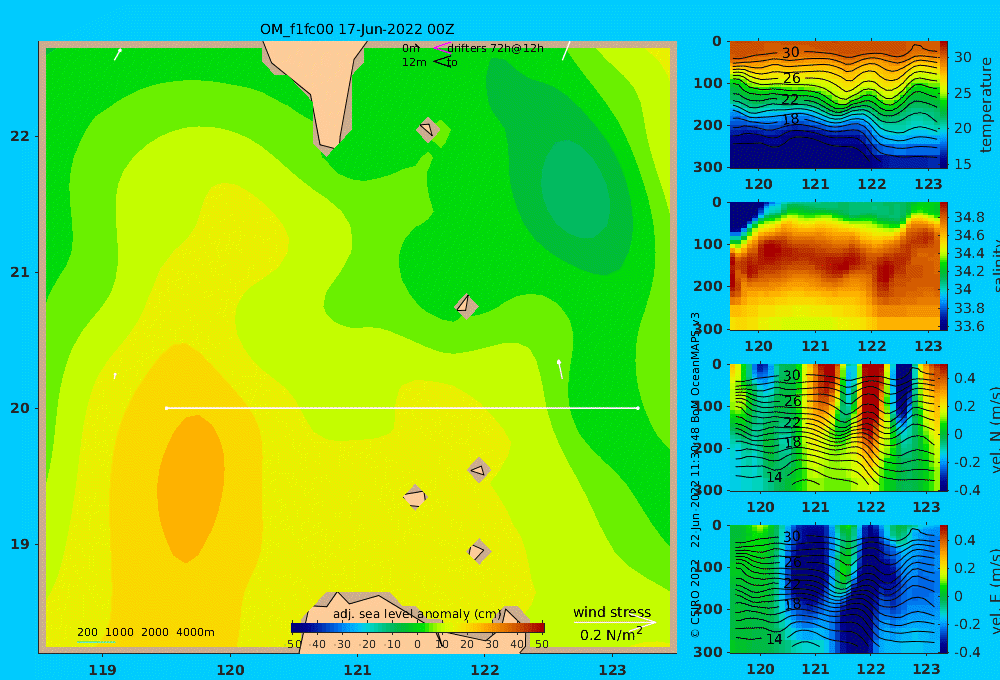Select the adj. sea level anomaly color bar

pos(418,628)
